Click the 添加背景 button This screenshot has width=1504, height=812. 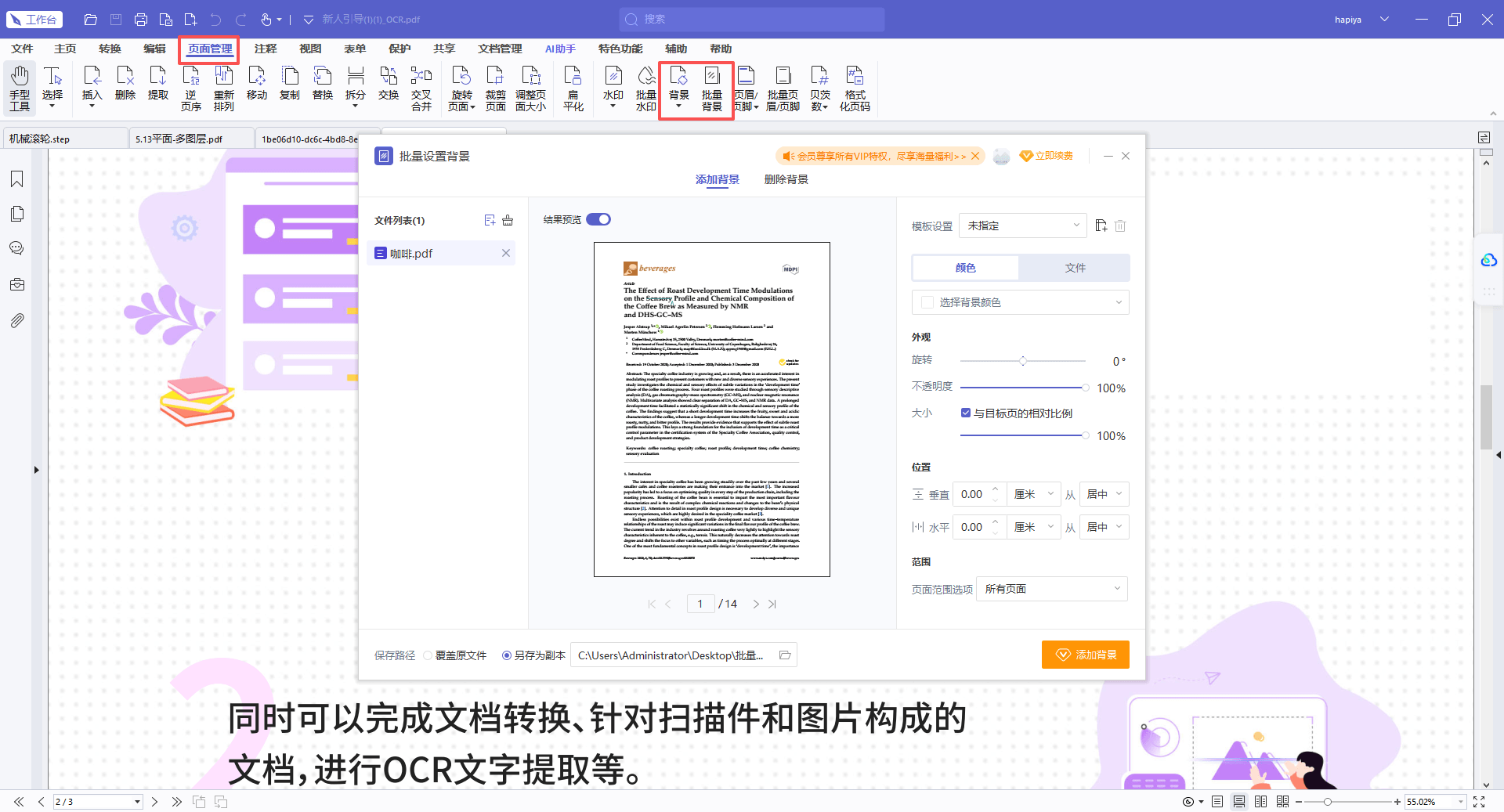click(x=1085, y=655)
